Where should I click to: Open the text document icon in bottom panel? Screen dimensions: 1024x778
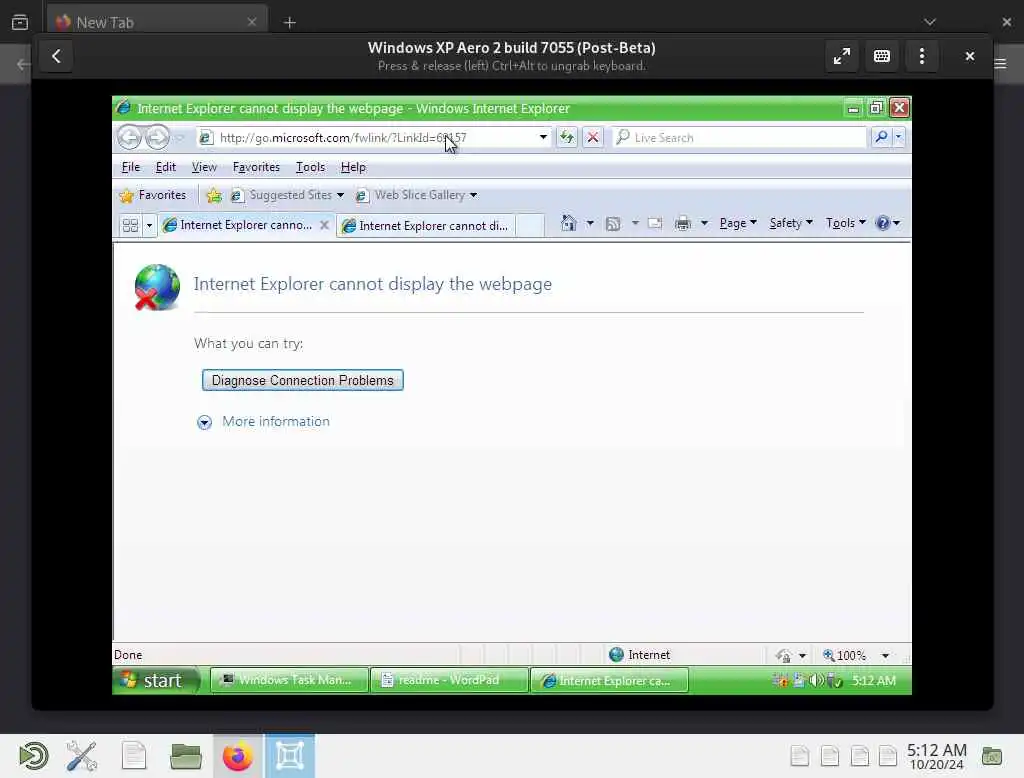pos(134,756)
